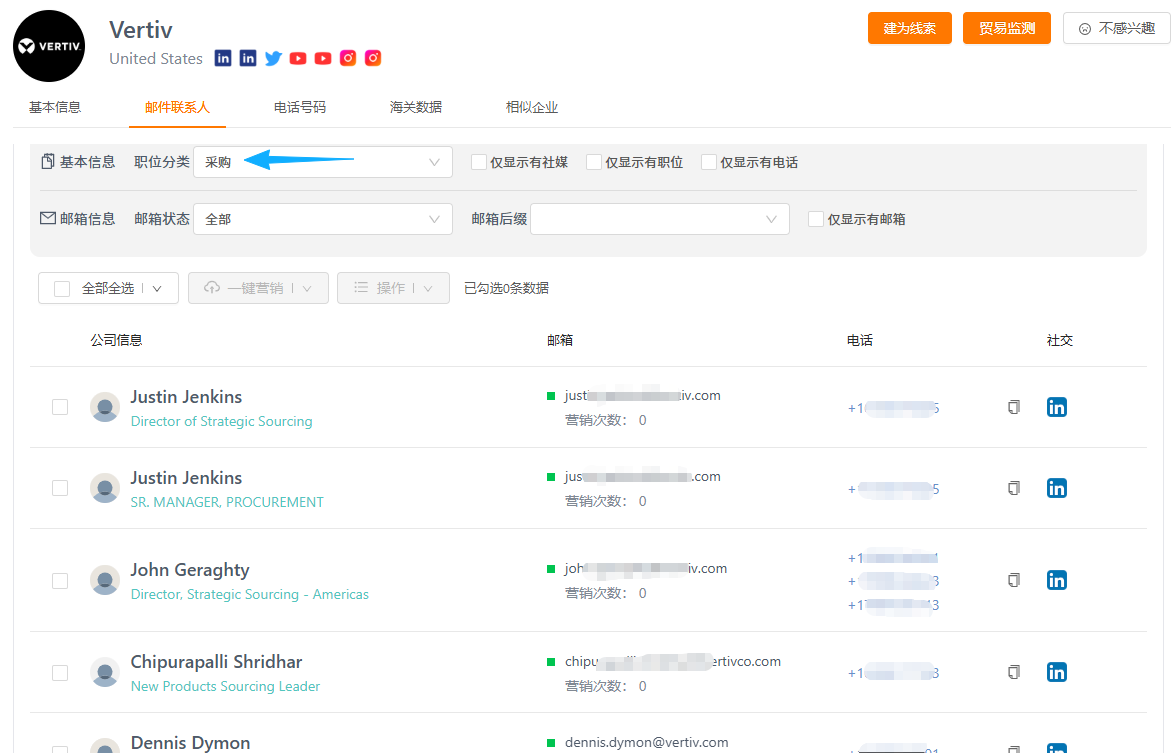Image resolution: width=1176 pixels, height=753 pixels.
Task: Copy phone in Director of Strategic Sourcing row
Action: click(1014, 407)
